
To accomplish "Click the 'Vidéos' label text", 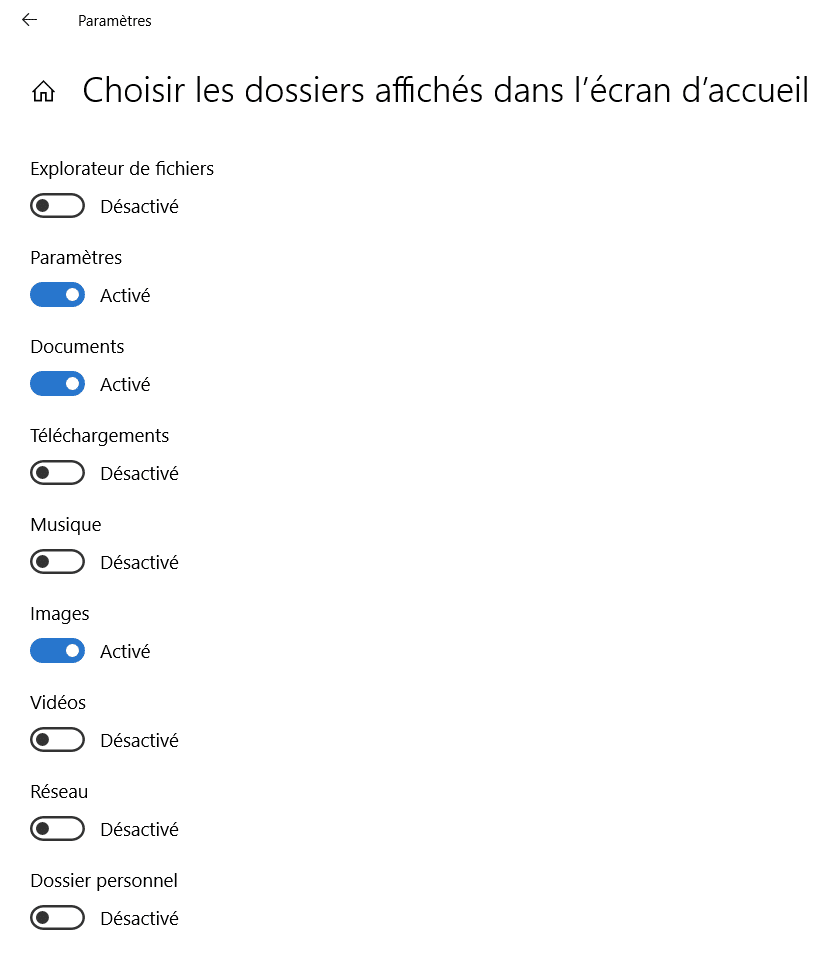I will [x=58, y=703].
